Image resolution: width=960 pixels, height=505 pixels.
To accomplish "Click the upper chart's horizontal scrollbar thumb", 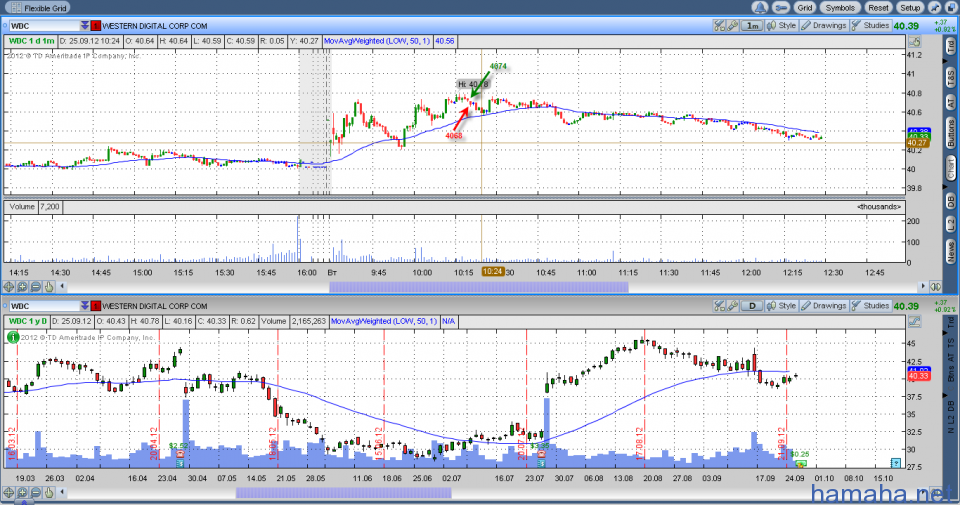I will pos(479,286).
